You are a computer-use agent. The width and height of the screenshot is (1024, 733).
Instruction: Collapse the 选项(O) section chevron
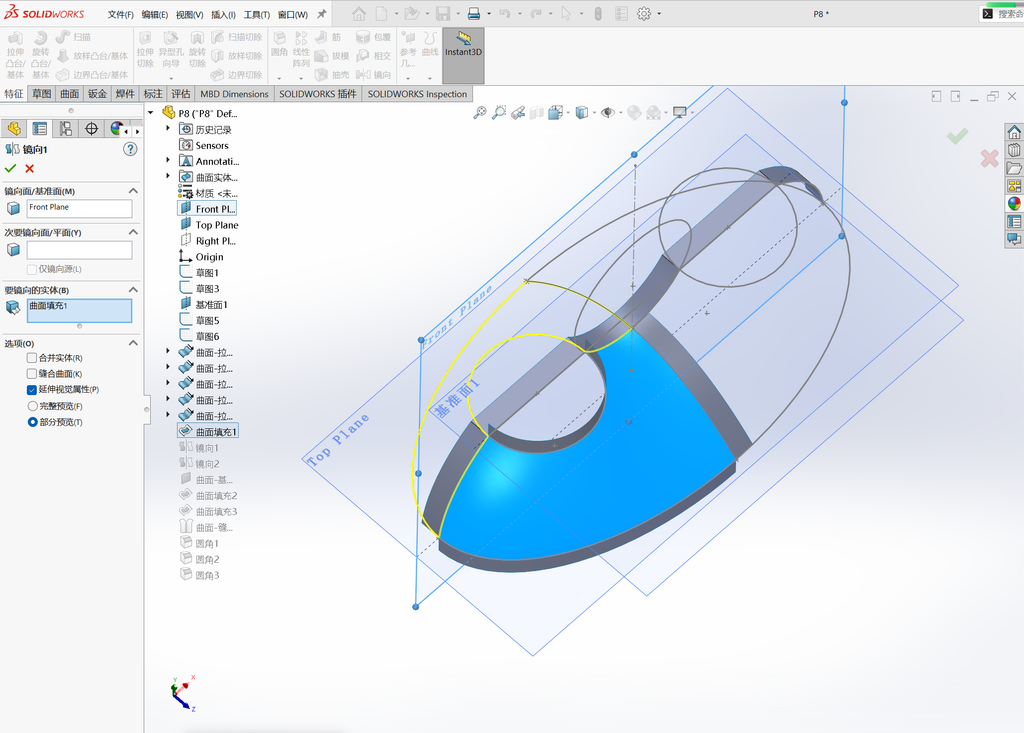click(133, 343)
